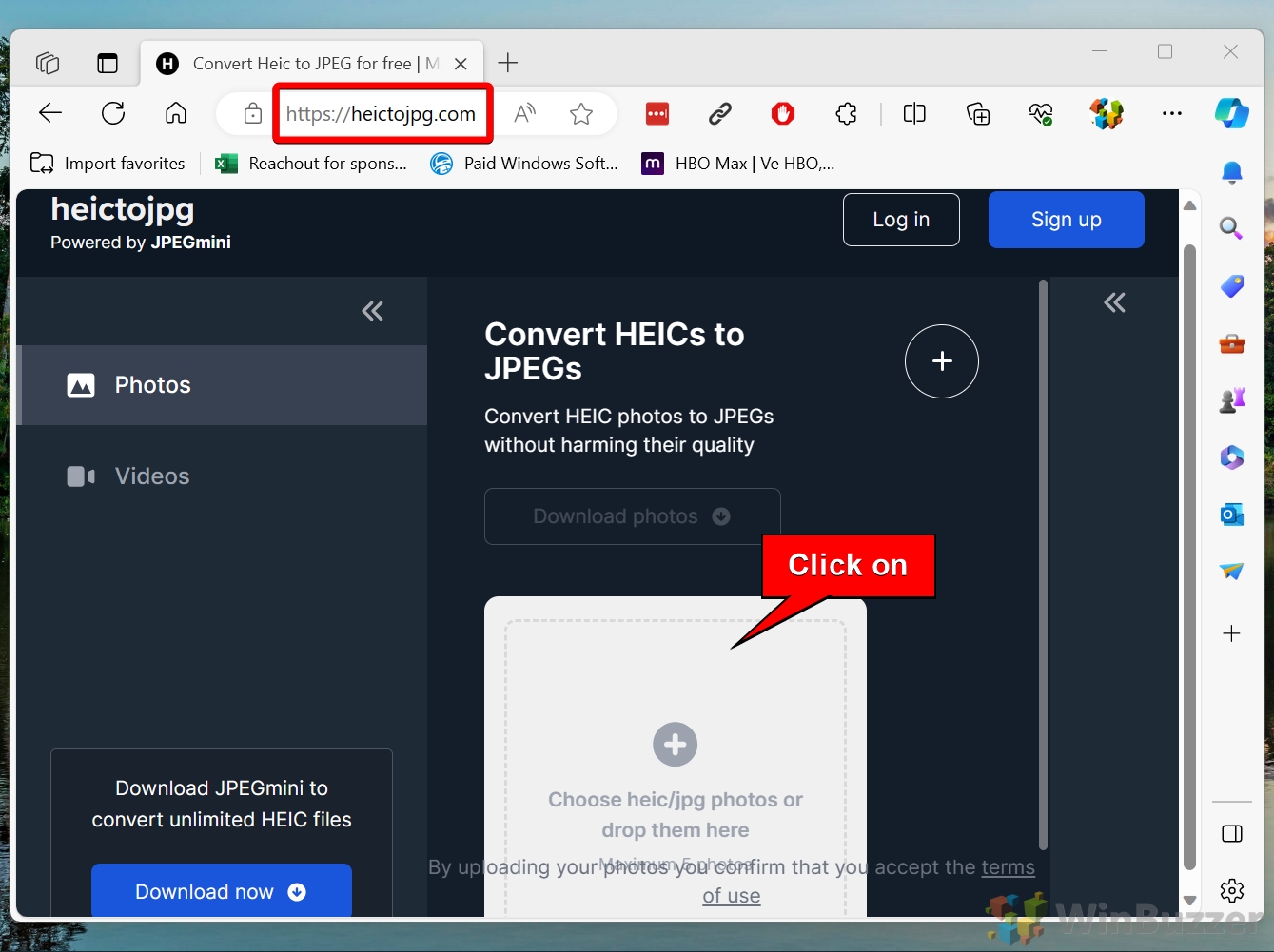Open Settings and more menu
1274x952 pixels.
pyautogui.click(x=1172, y=114)
